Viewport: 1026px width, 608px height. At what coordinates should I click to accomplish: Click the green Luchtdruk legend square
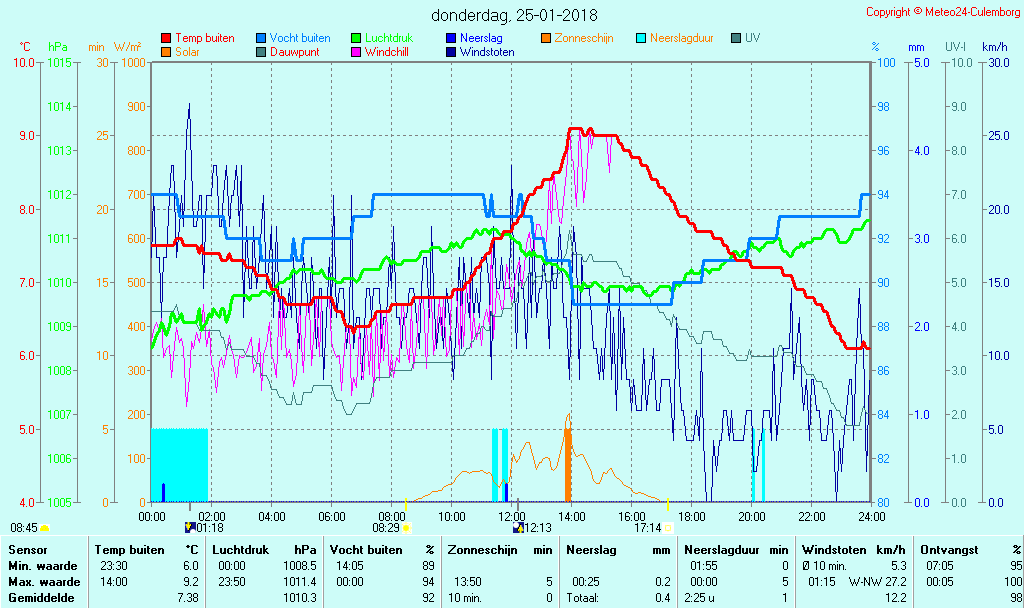(x=356, y=38)
